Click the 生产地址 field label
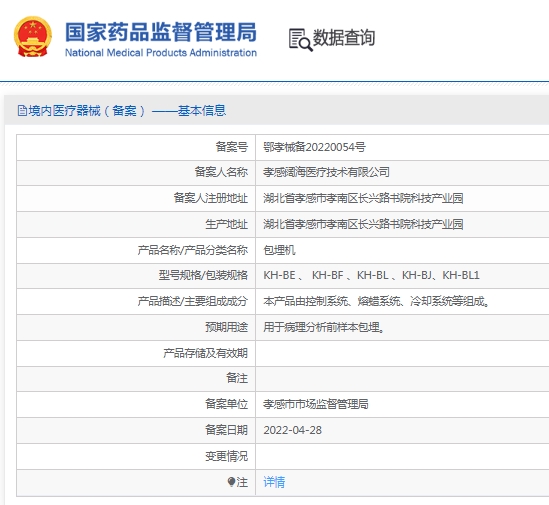The height and width of the screenshot is (505, 549). [x=227, y=224]
